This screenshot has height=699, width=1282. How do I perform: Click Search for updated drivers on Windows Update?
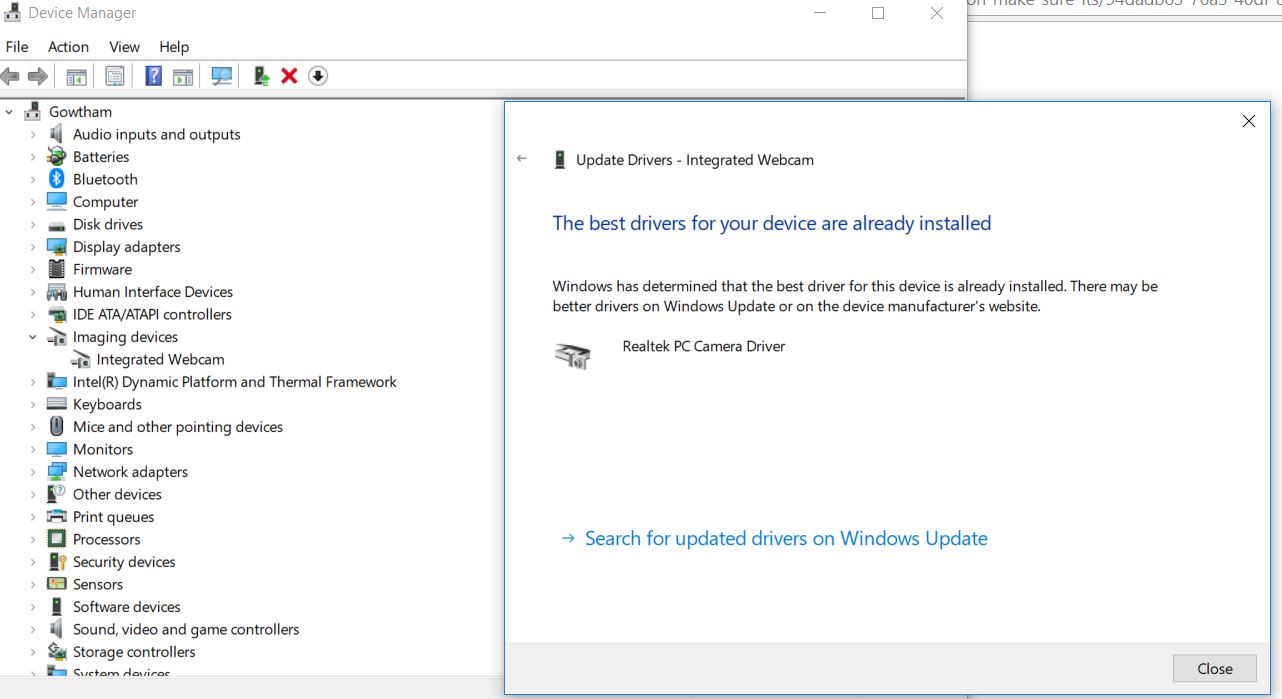786,538
